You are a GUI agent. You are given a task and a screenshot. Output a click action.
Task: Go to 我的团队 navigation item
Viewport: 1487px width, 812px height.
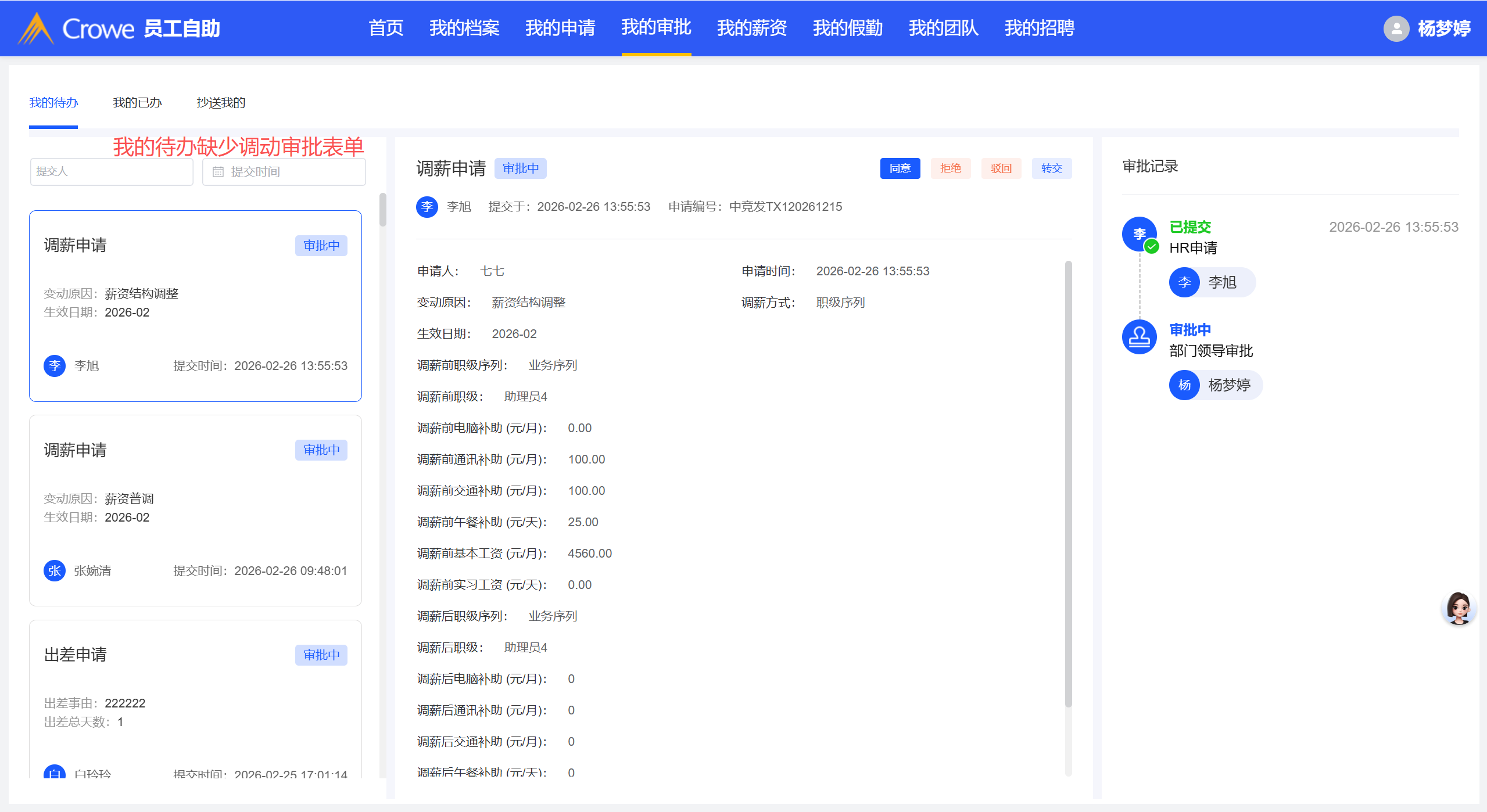click(943, 28)
